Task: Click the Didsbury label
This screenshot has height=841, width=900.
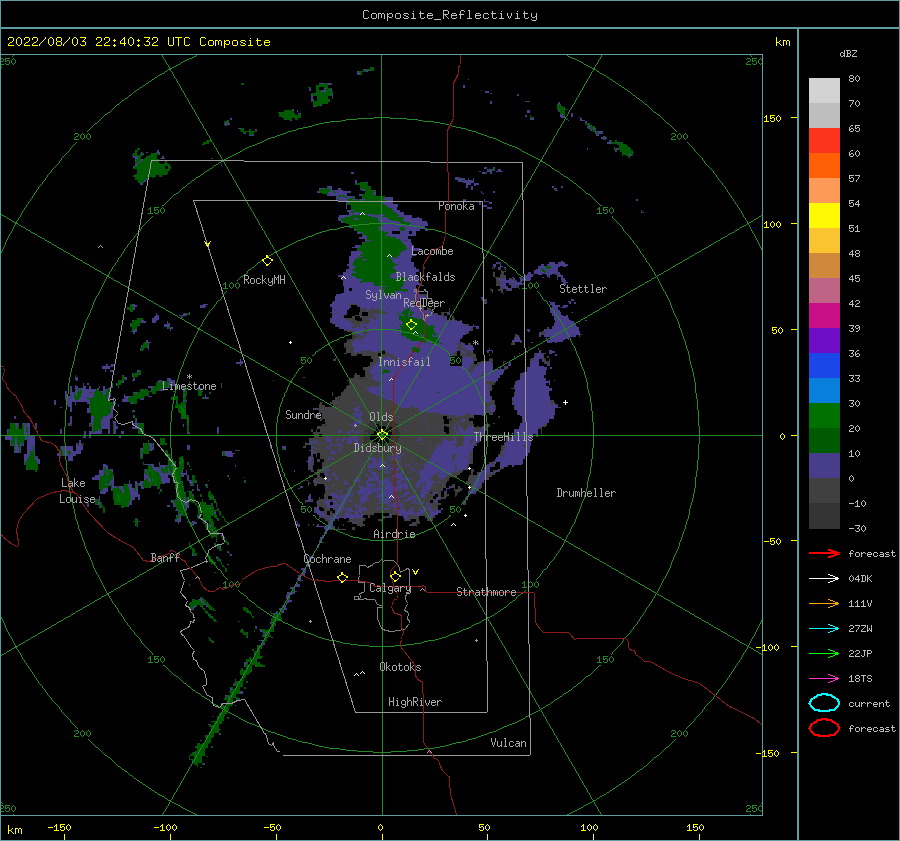Action: 378,448
